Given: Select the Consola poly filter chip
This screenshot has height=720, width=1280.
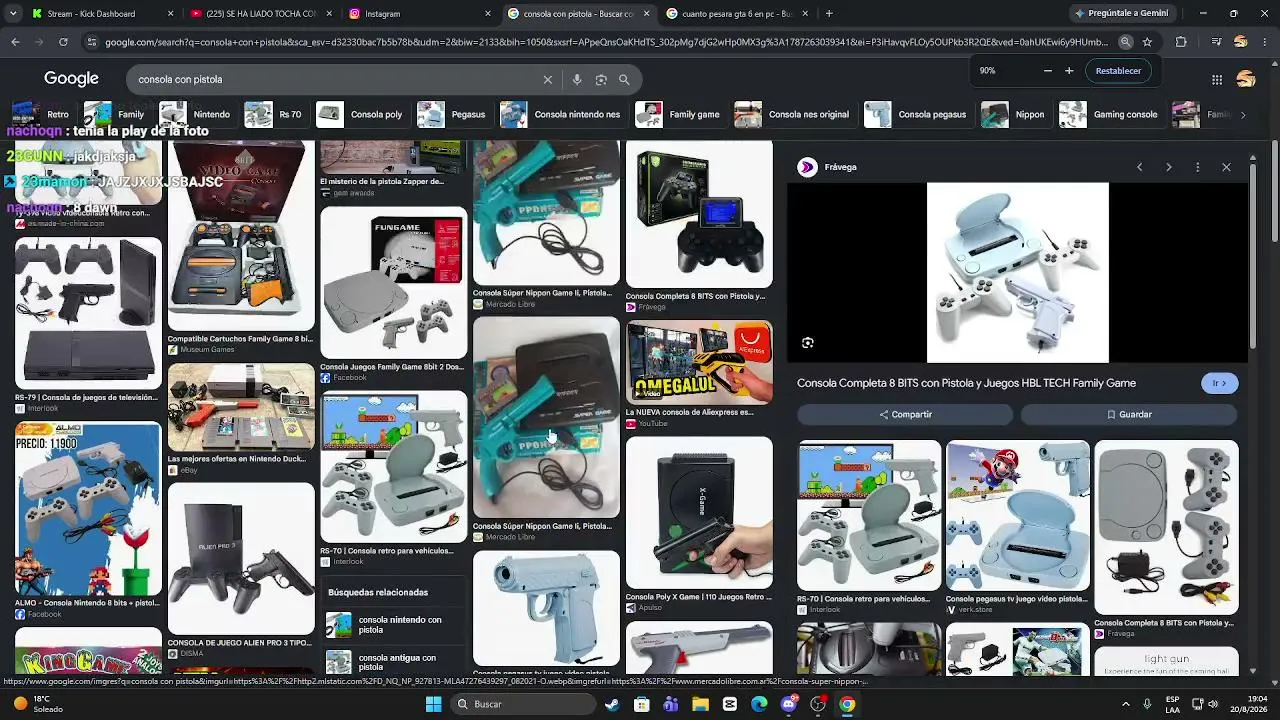Looking at the screenshot, I should (x=361, y=115).
